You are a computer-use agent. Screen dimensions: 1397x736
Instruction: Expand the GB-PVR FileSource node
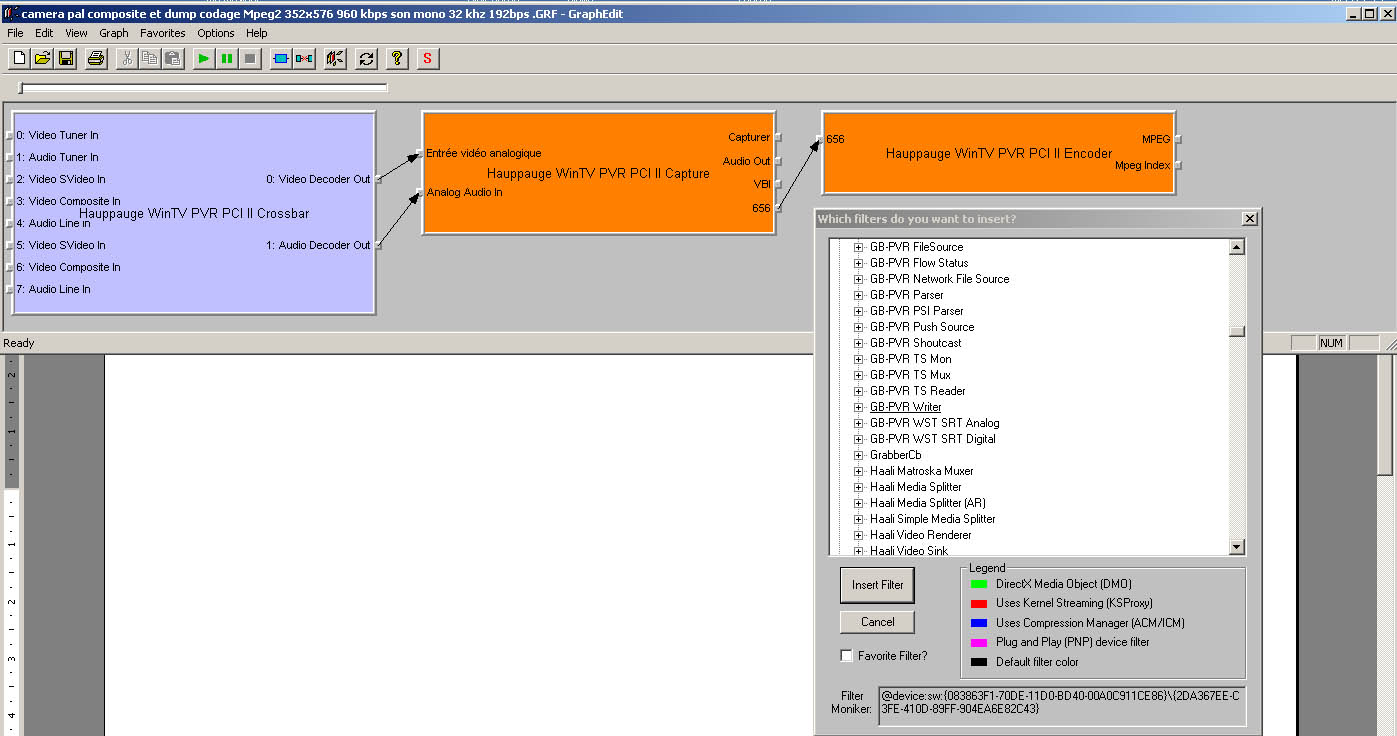click(858, 247)
